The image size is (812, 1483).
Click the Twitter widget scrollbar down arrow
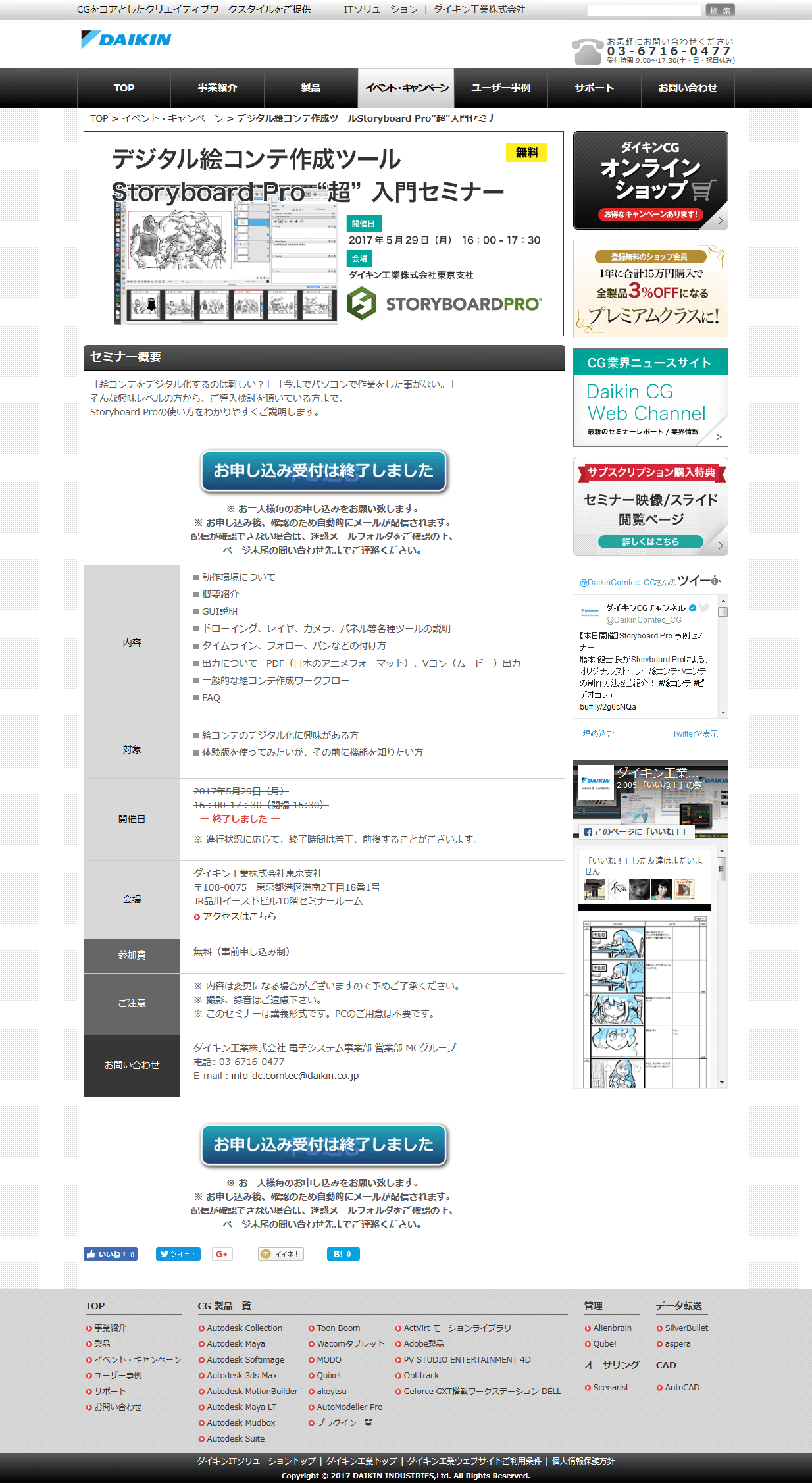point(723,713)
